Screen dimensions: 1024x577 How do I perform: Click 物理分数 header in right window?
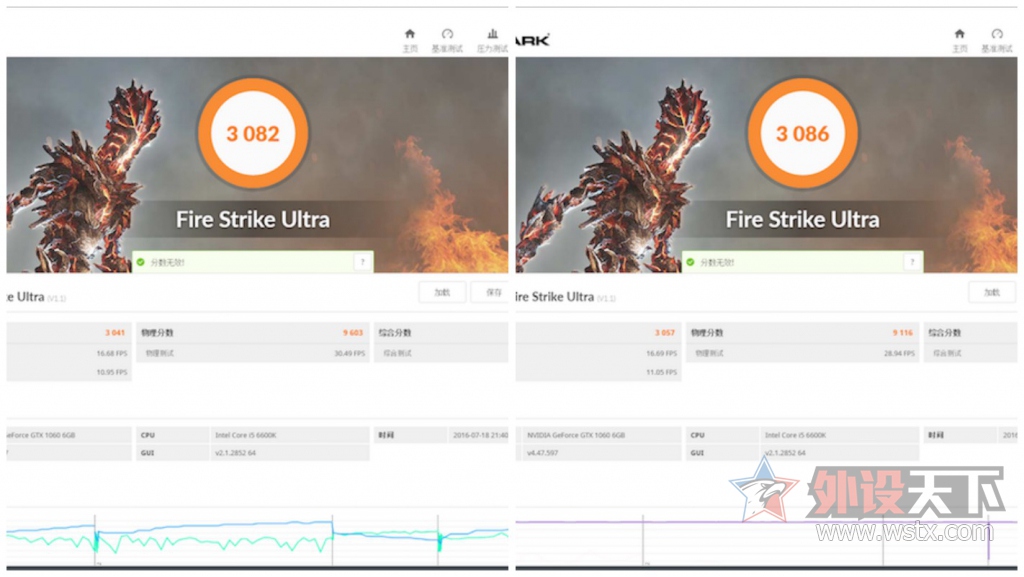[707, 333]
